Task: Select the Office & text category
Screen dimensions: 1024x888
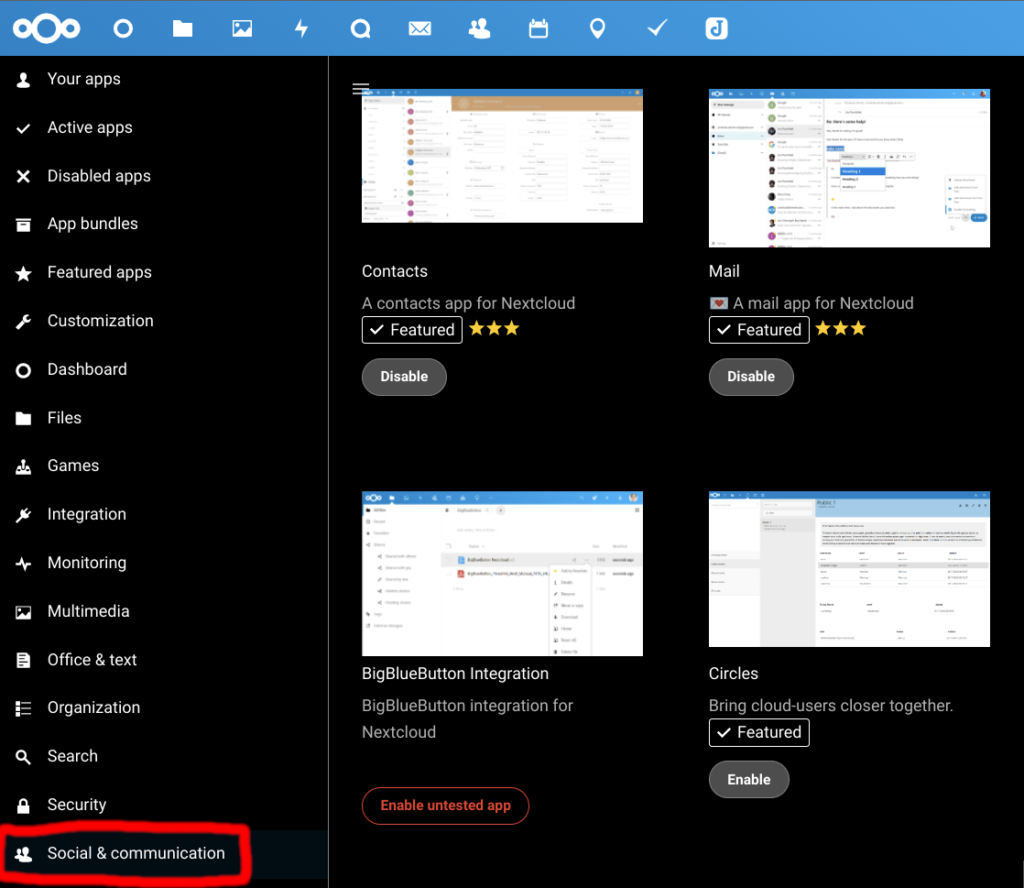Action: click(163, 659)
